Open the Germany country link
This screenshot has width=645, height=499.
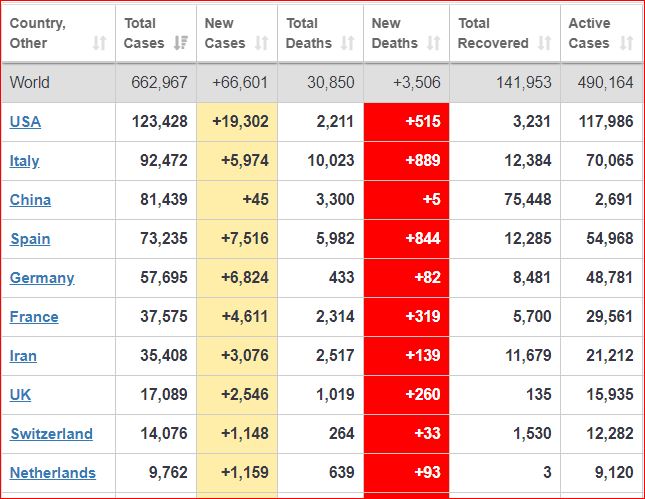tap(42, 278)
